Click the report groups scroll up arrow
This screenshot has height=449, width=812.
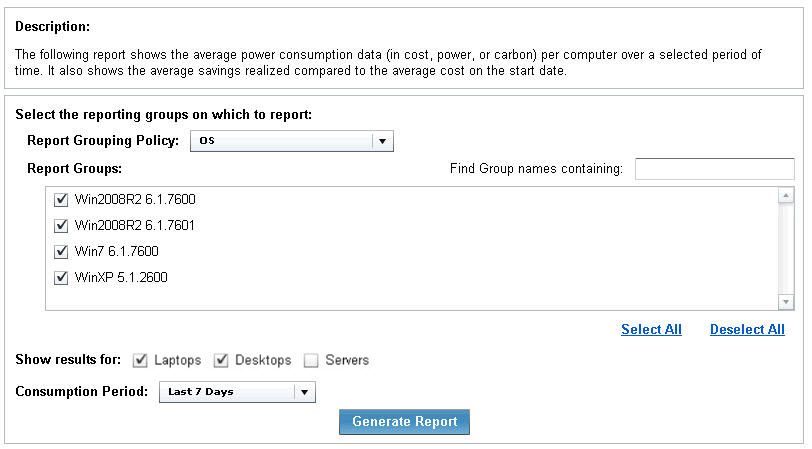tap(785, 196)
